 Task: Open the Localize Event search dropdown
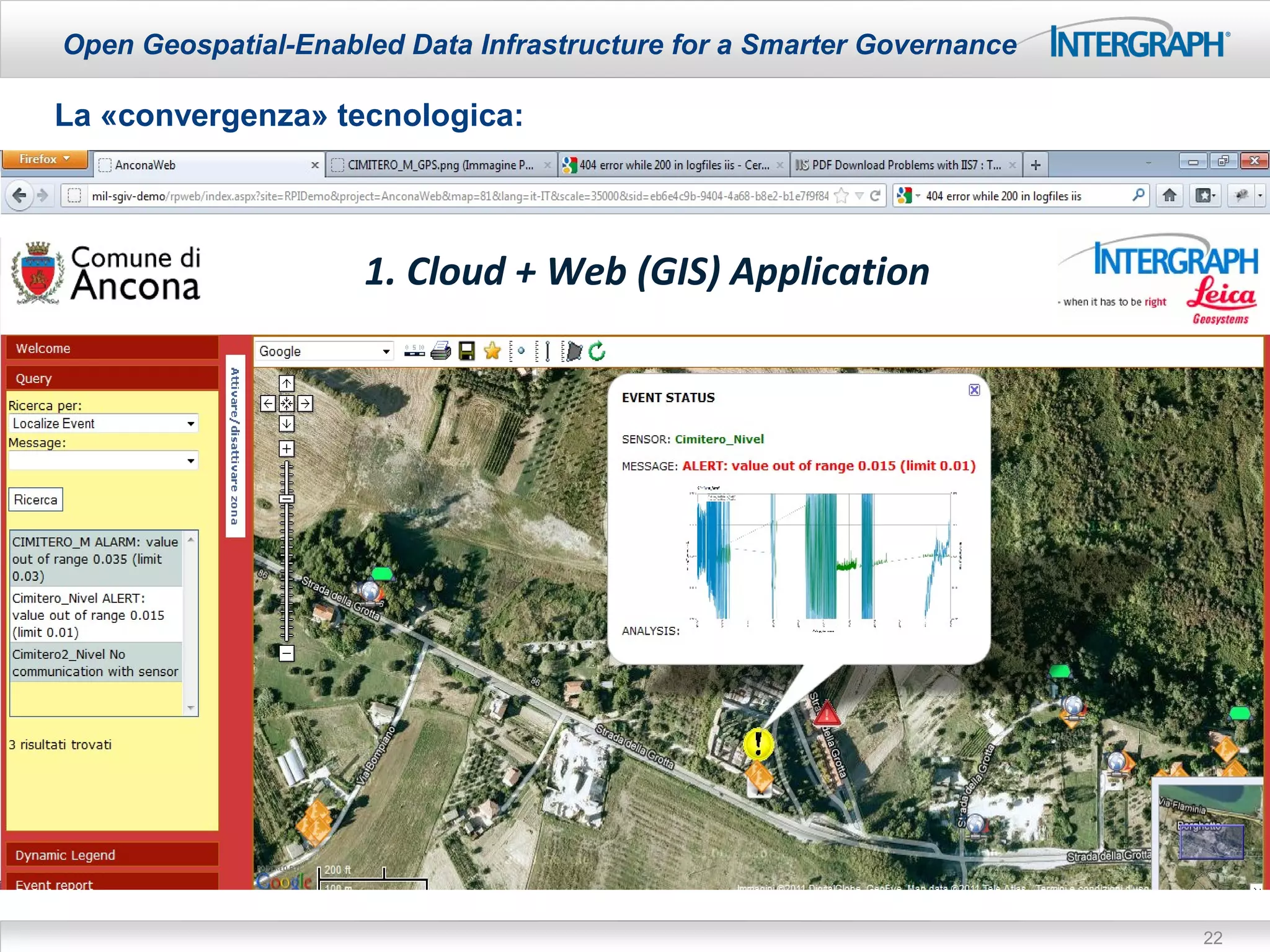pos(103,423)
